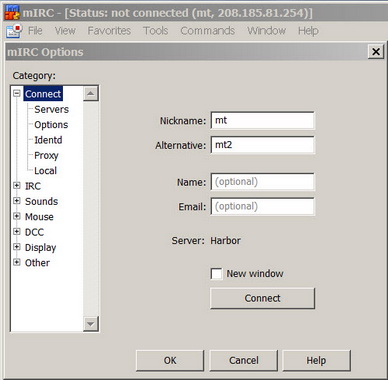Screen dimensions: 388x380
Task: Open the Window menu
Action: 266,31
